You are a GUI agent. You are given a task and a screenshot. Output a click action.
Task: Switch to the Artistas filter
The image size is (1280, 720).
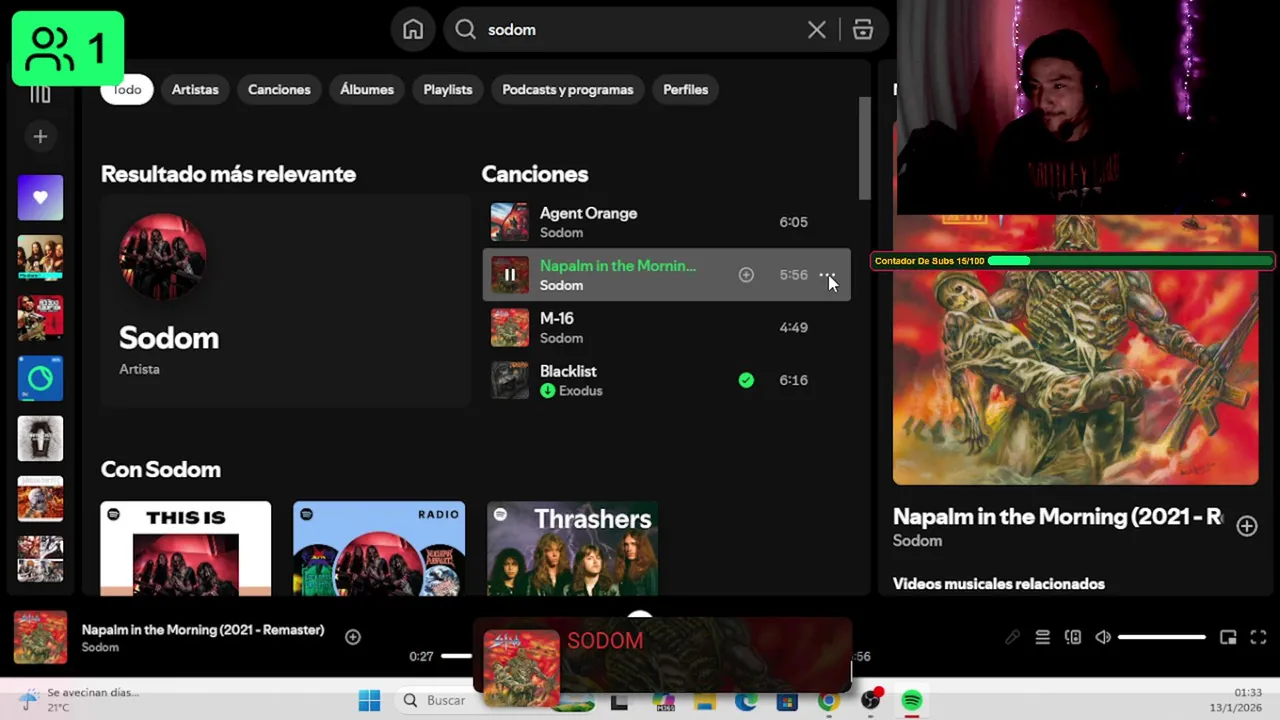point(195,90)
